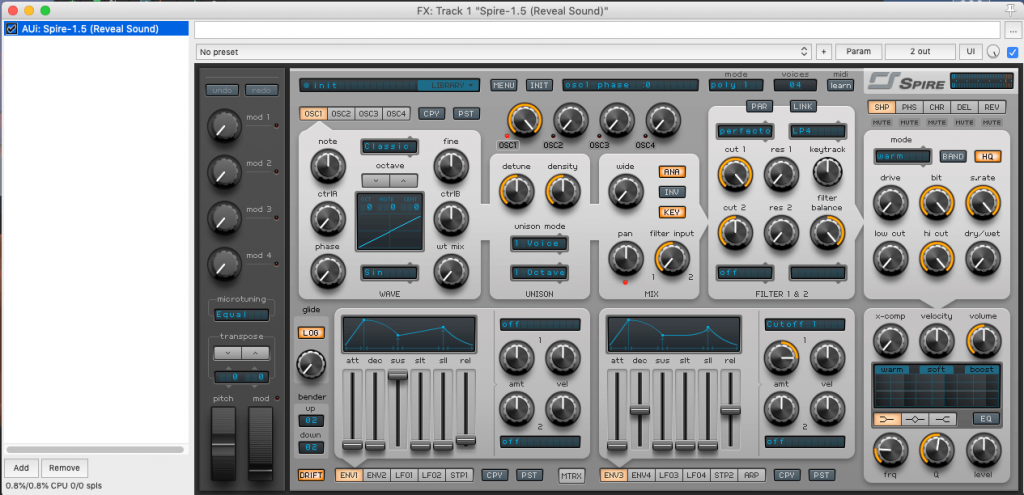This screenshot has height=495, width=1024.
Task: Click the detune knob in Unison
Action: (x=516, y=191)
